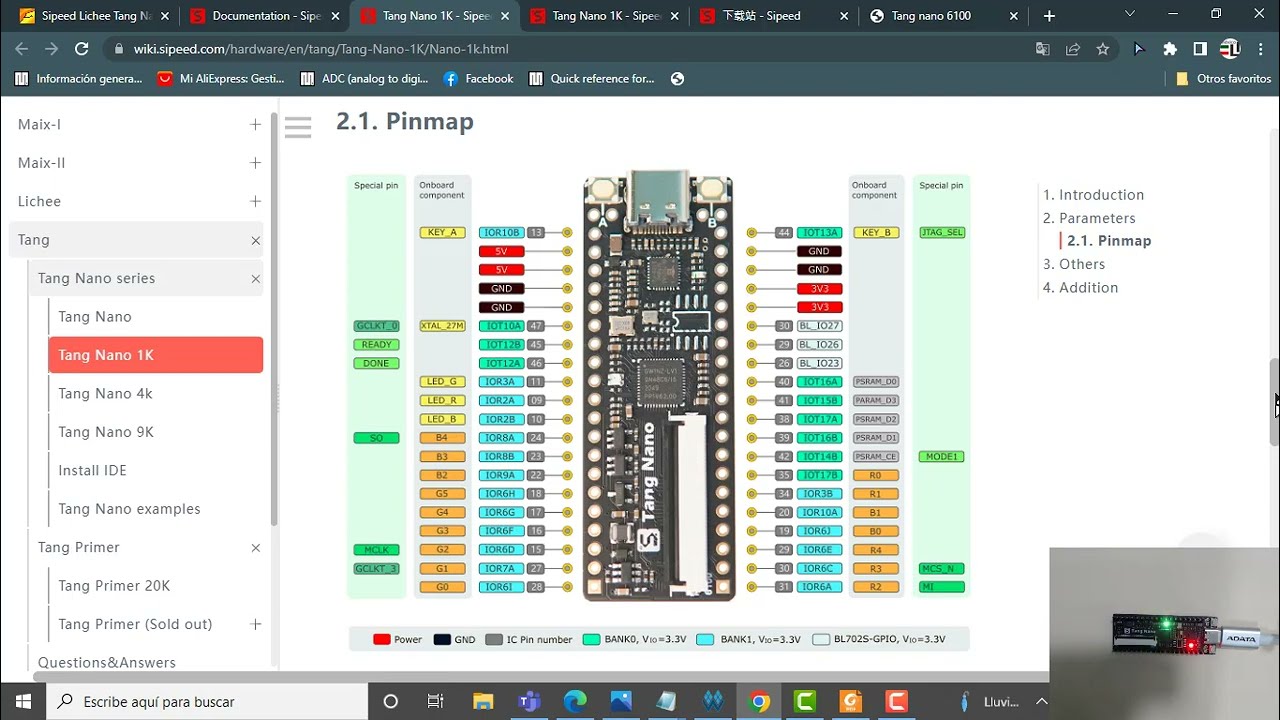Reload the current wiki page
The height and width of the screenshot is (720, 1280).
pyautogui.click(x=82, y=49)
